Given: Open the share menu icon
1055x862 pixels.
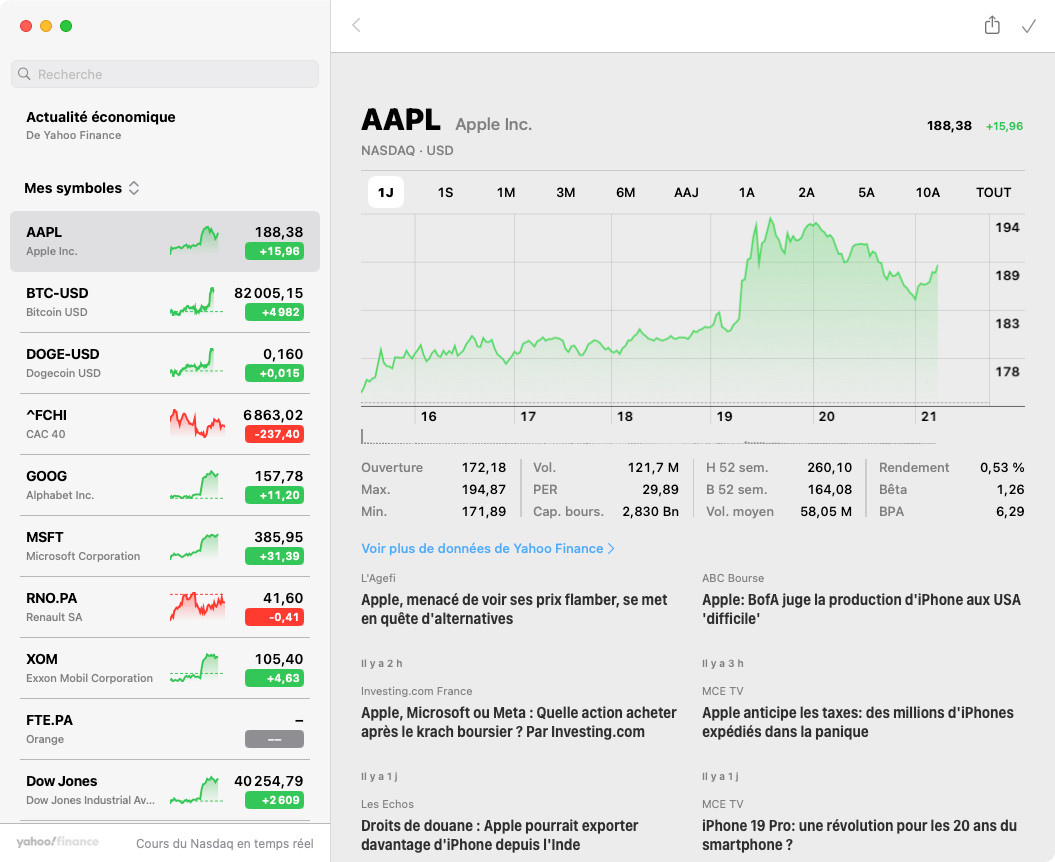Looking at the screenshot, I should pyautogui.click(x=992, y=26).
